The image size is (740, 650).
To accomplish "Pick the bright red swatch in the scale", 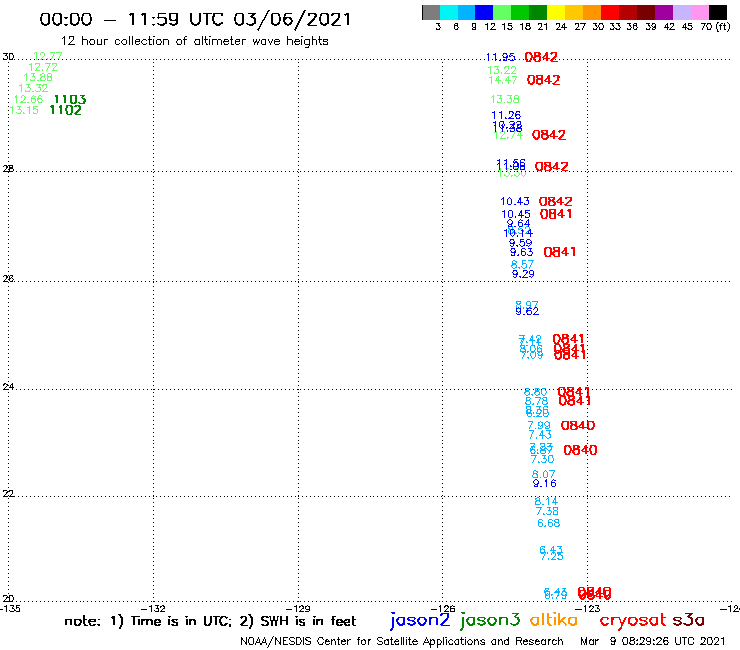I will pos(610,12).
